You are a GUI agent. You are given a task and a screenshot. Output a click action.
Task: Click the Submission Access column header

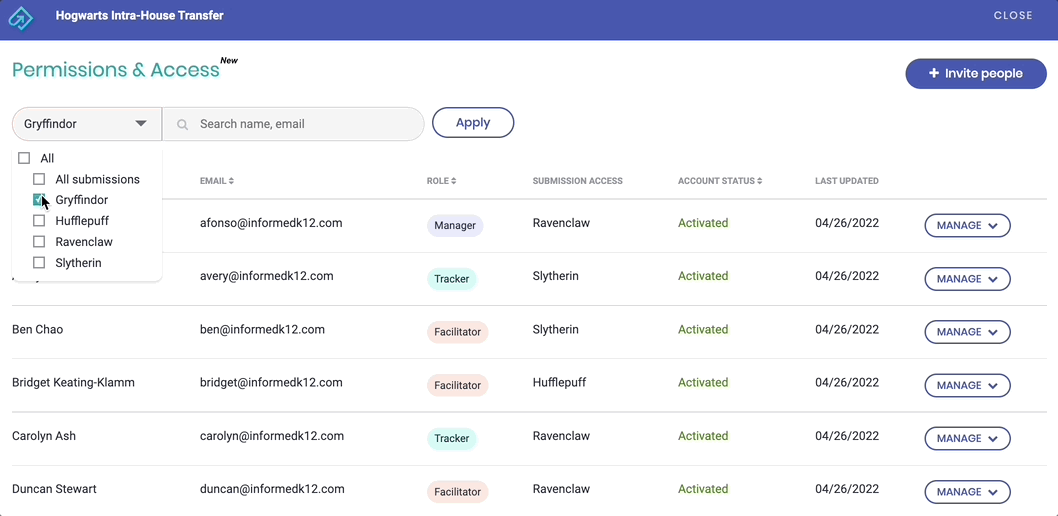click(x=578, y=181)
